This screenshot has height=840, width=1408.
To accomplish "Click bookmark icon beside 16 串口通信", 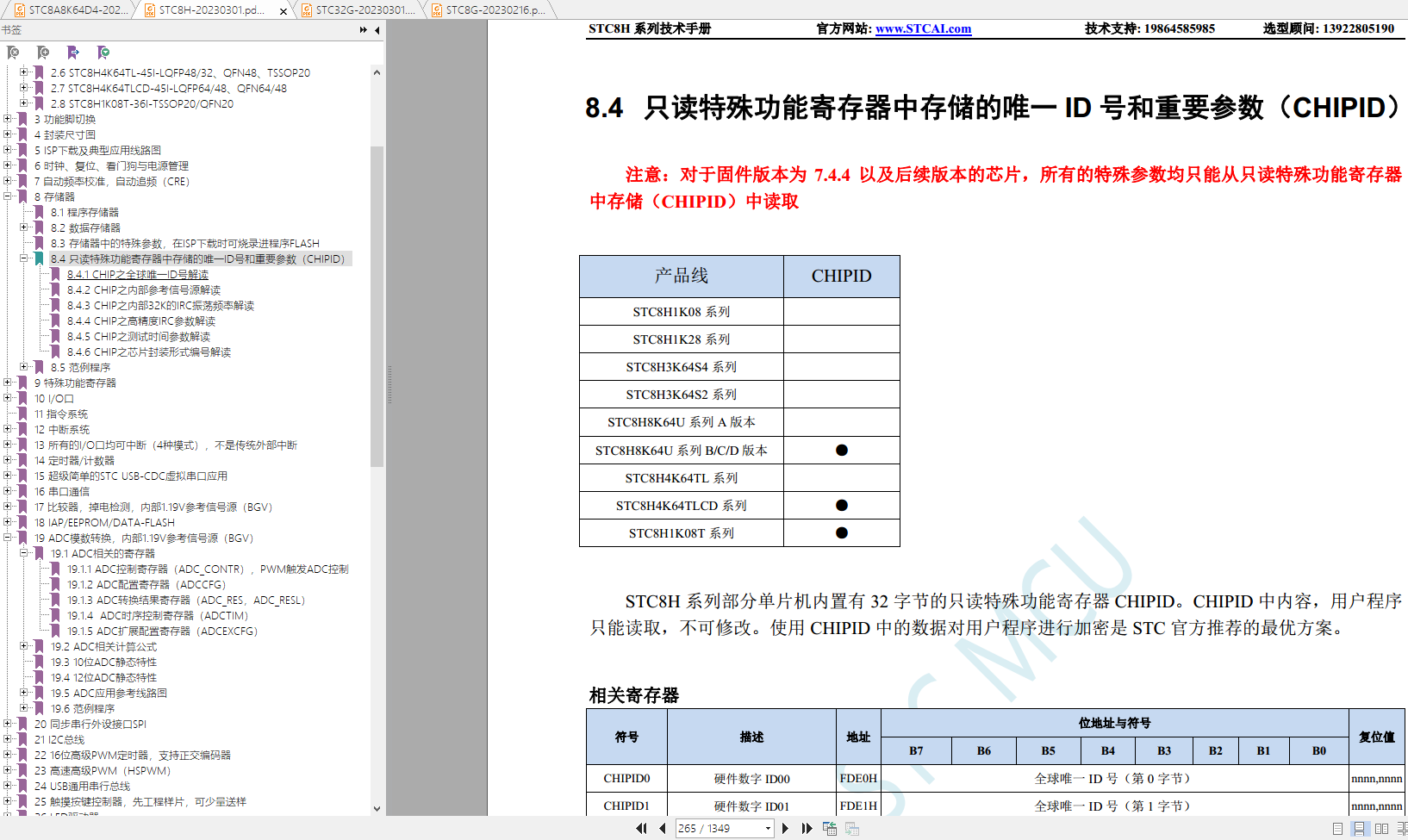I will coord(22,491).
